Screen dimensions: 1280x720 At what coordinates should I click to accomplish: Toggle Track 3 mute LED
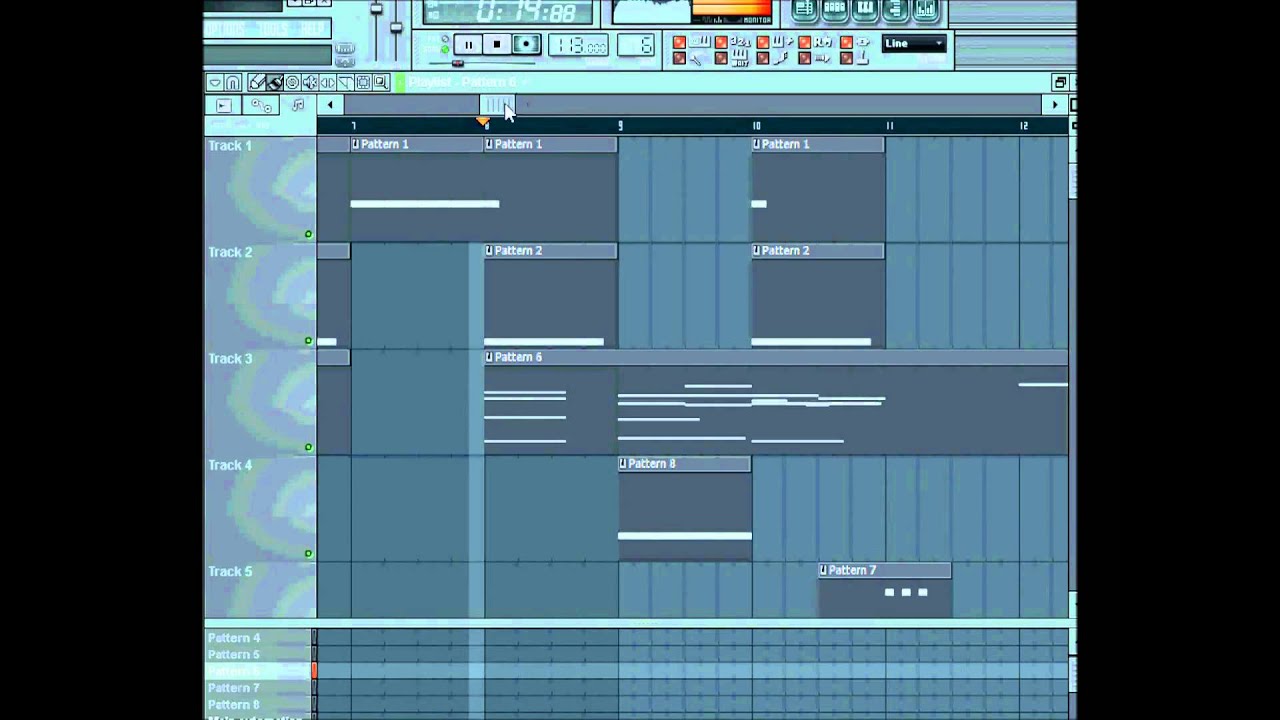click(308, 447)
